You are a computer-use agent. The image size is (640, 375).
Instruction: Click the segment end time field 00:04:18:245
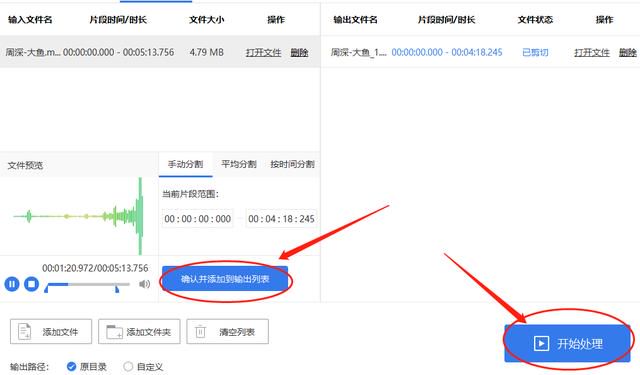281,219
